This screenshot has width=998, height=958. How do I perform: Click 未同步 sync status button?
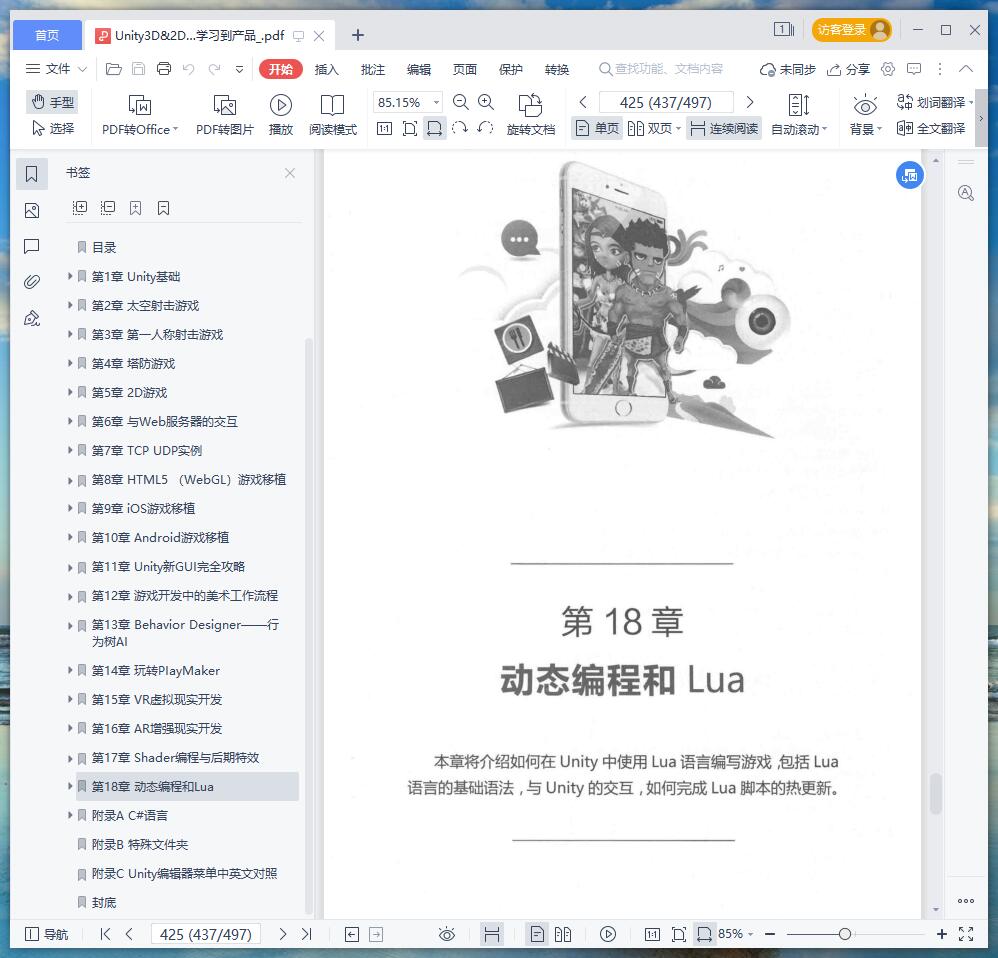tap(788, 69)
